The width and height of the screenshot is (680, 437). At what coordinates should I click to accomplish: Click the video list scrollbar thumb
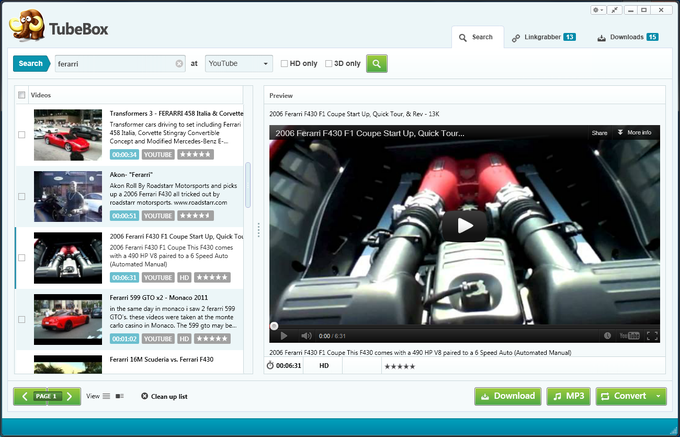(x=248, y=185)
